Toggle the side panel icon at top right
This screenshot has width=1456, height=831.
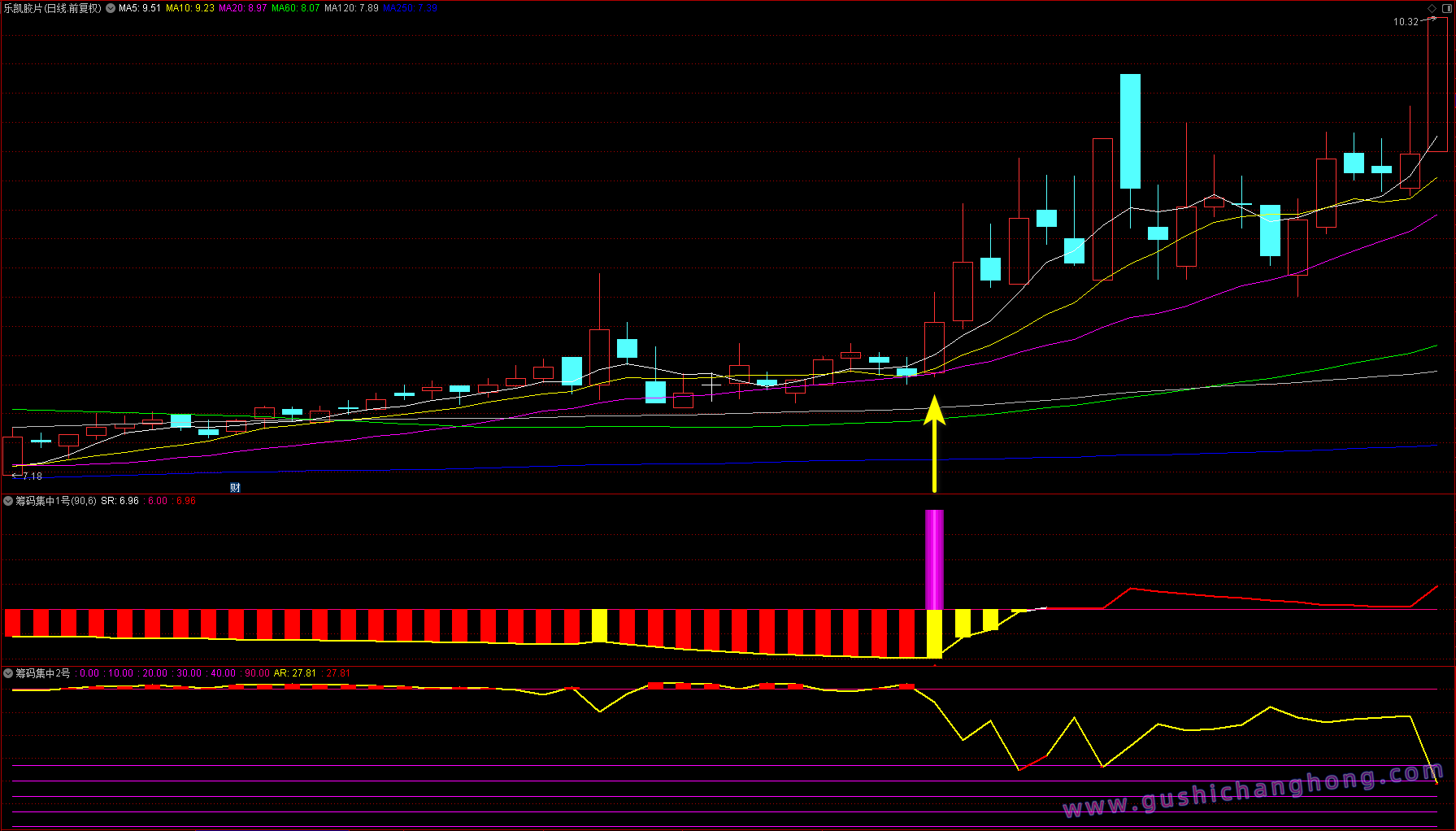(x=1446, y=8)
